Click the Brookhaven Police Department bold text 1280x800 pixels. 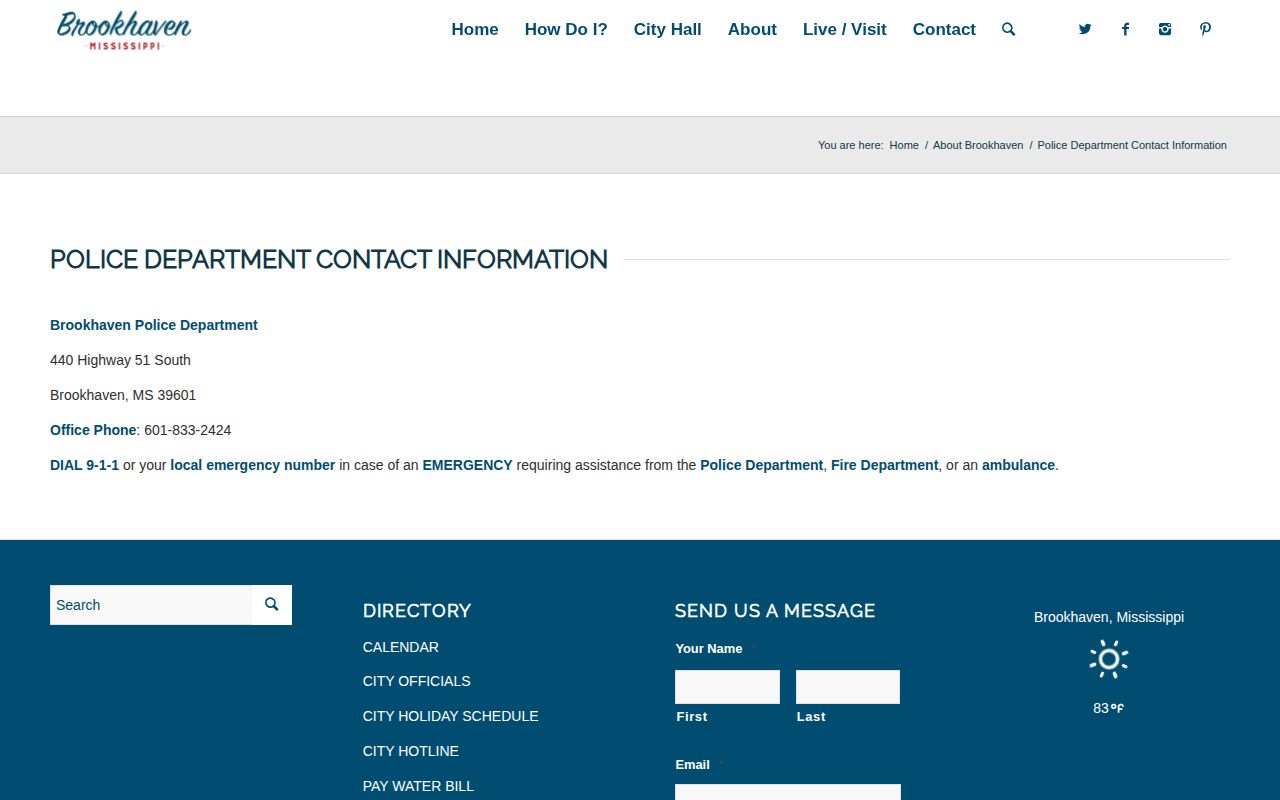[154, 325]
